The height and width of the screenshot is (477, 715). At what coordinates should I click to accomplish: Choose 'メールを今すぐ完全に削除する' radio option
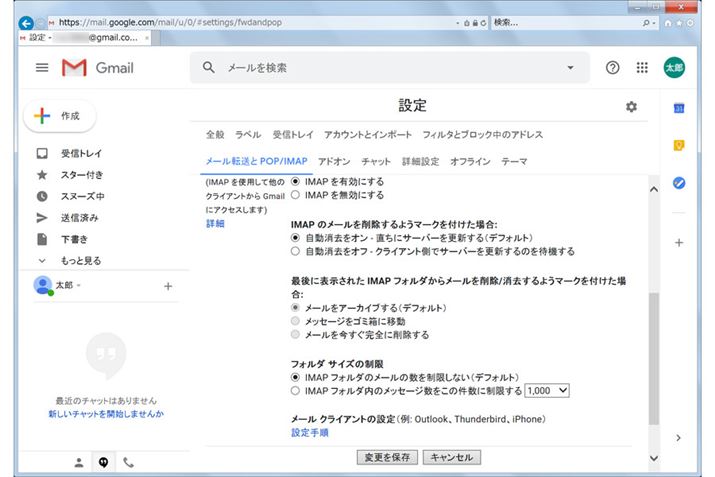pyautogui.click(x=295, y=335)
